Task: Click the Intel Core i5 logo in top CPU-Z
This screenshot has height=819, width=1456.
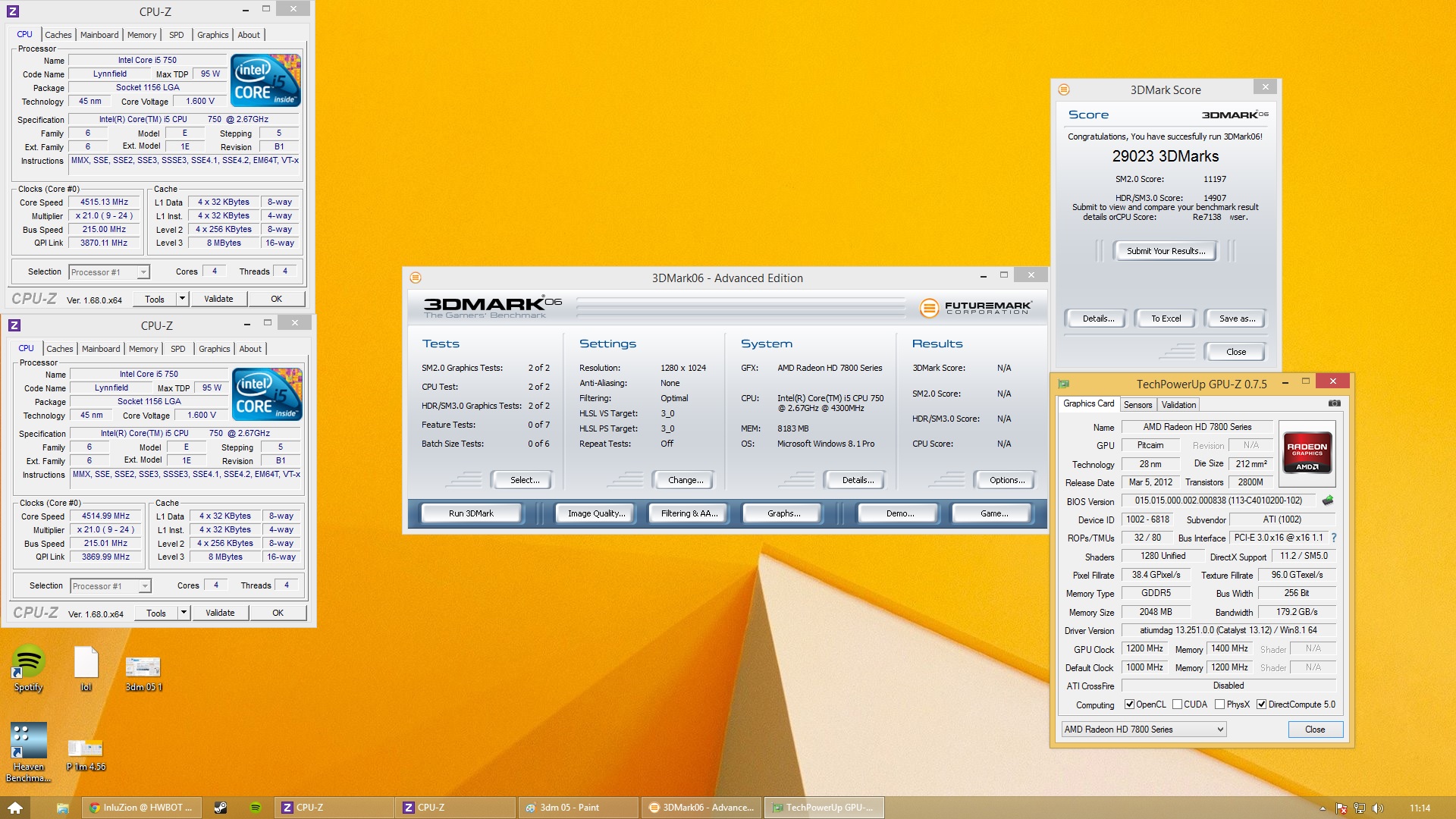Action: pos(265,80)
